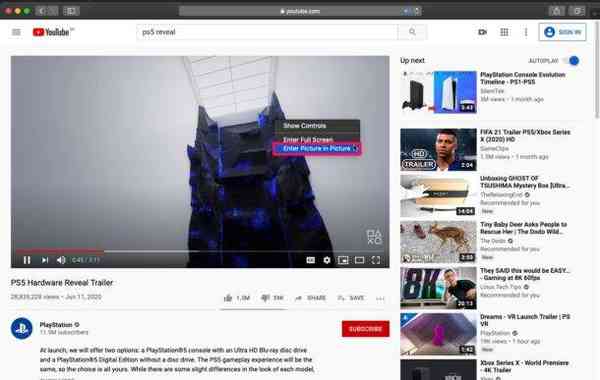Viewport: 600px width, 380px height.
Task: Open the create video camera icon
Action: (483, 32)
